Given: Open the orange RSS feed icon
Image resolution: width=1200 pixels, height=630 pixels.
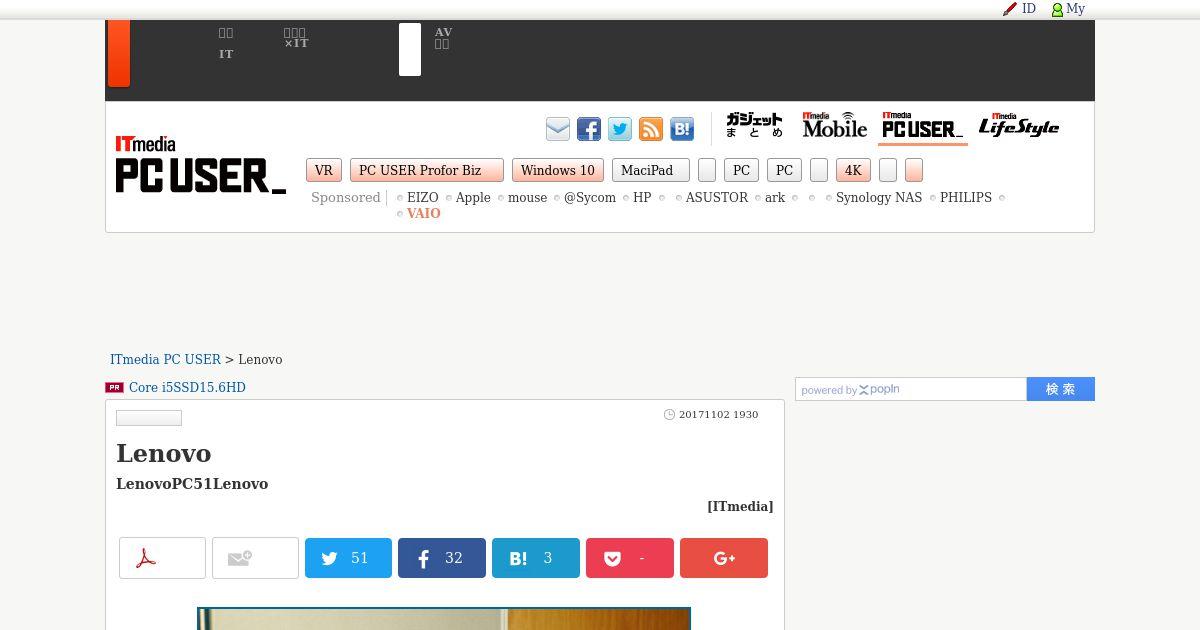Looking at the screenshot, I should 651,129.
